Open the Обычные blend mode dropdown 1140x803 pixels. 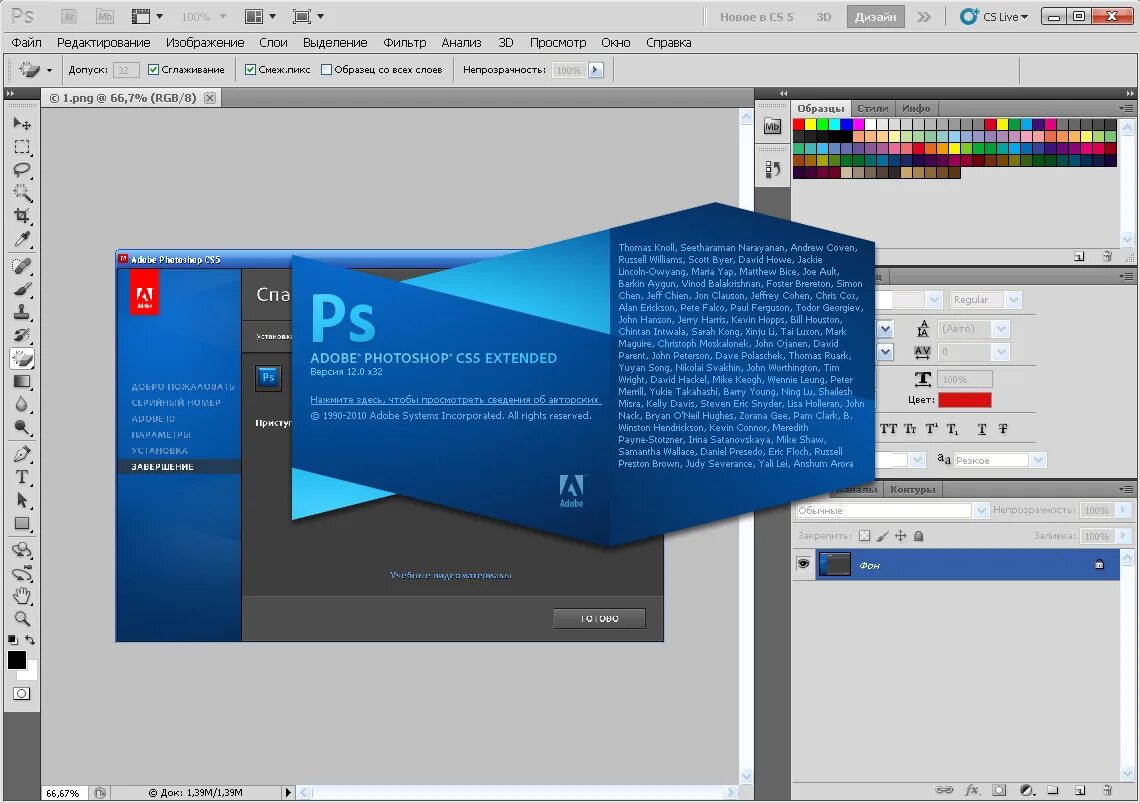click(x=981, y=511)
